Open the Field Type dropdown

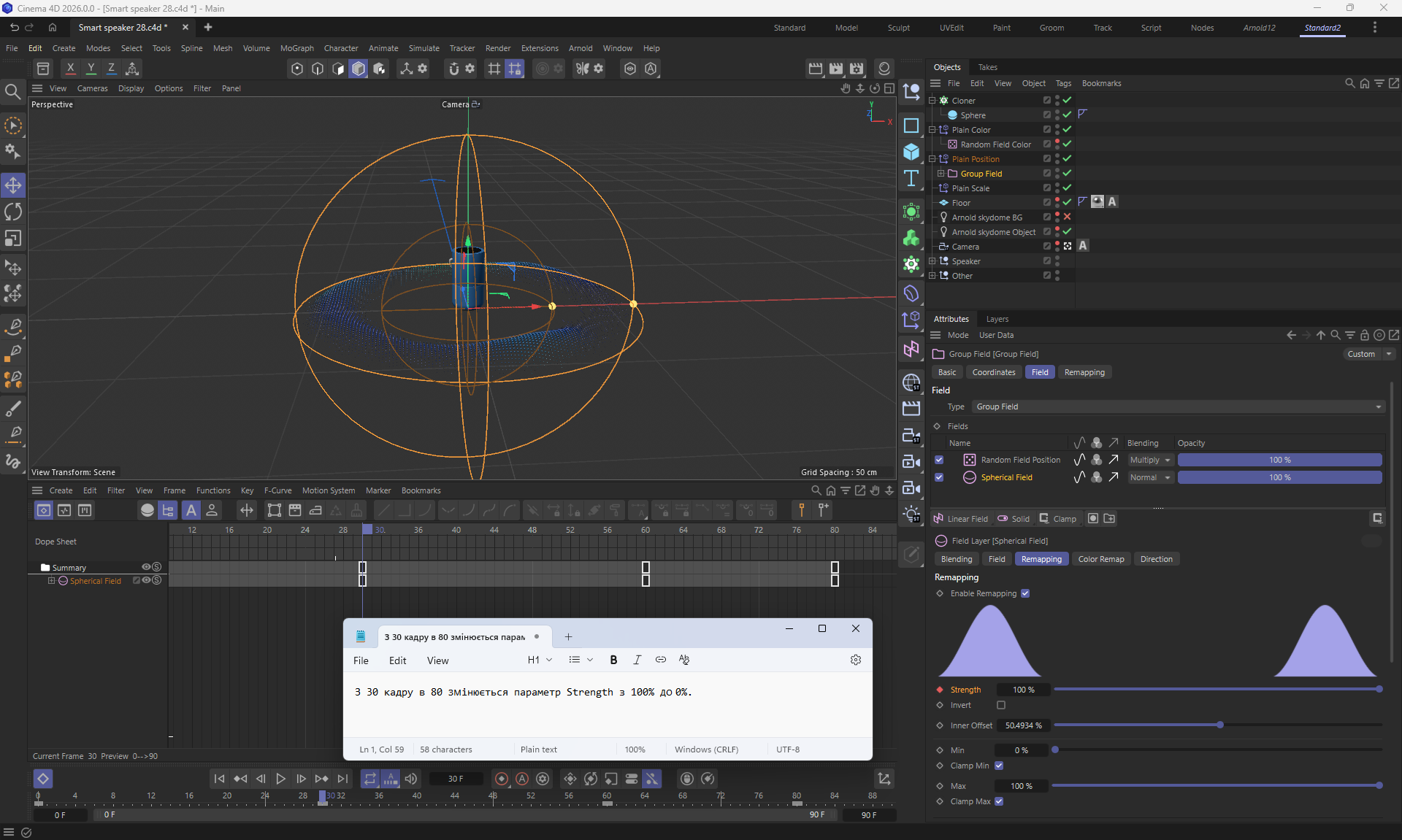(x=1179, y=406)
